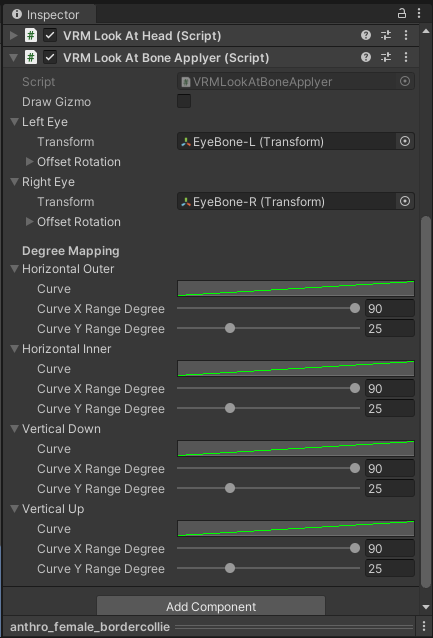Open the asset preview bar options menu
Viewport: 433px width, 638px height.
point(426,627)
